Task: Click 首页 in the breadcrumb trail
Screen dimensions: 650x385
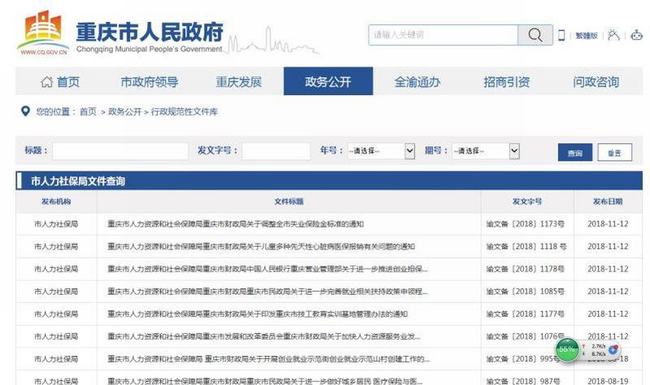Action: (88, 111)
